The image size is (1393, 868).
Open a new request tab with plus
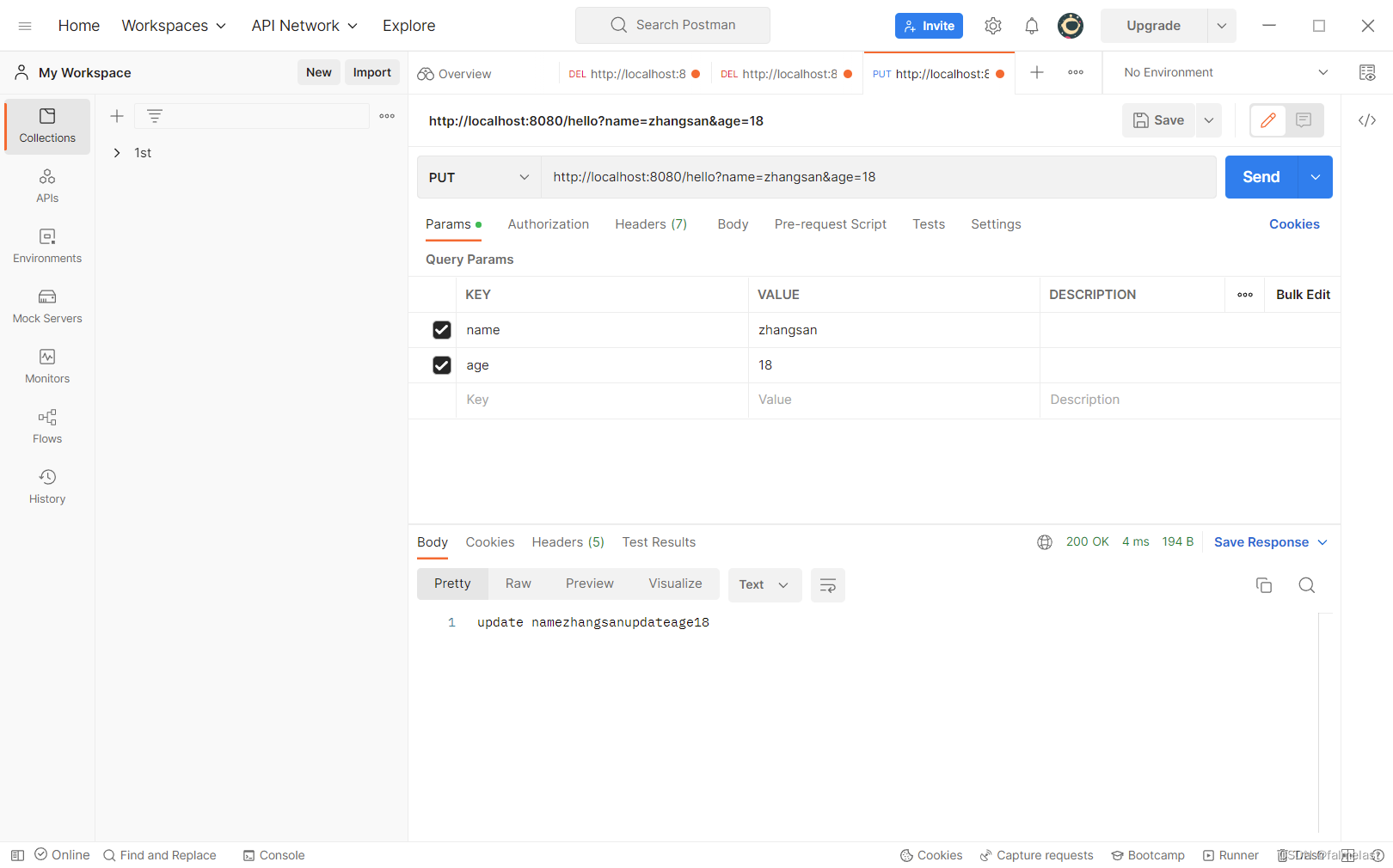click(x=1037, y=73)
